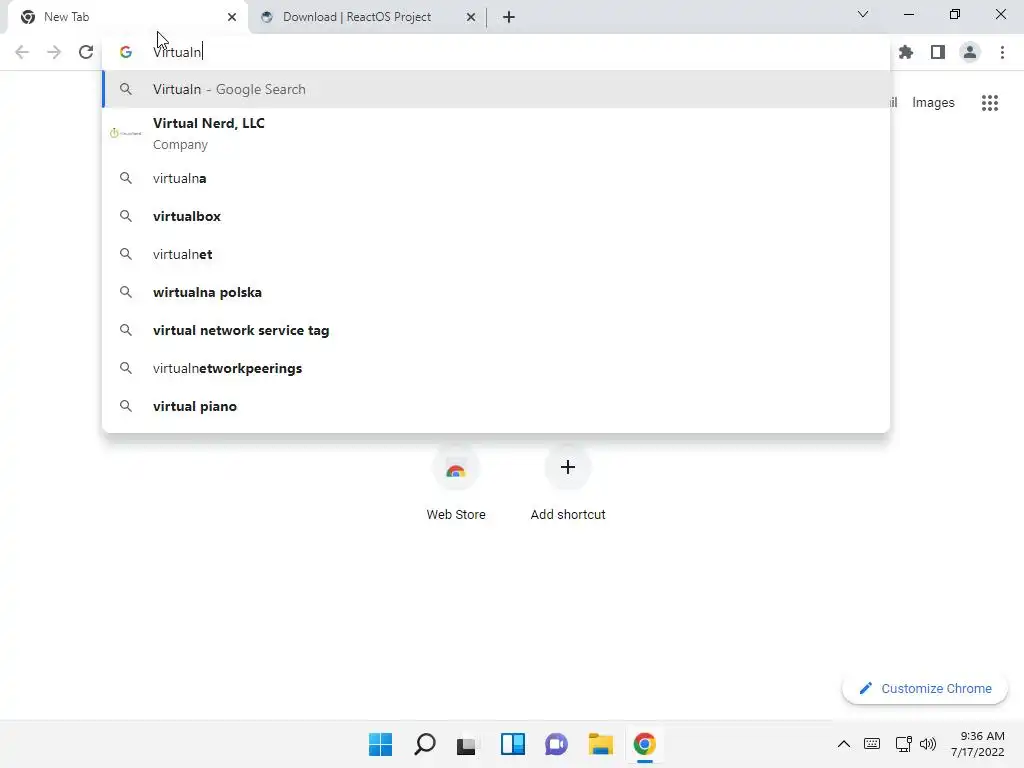This screenshot has width=1024, height=768.
Task: Open Chrome's three-dot menu
Action: click(1002, 52)
